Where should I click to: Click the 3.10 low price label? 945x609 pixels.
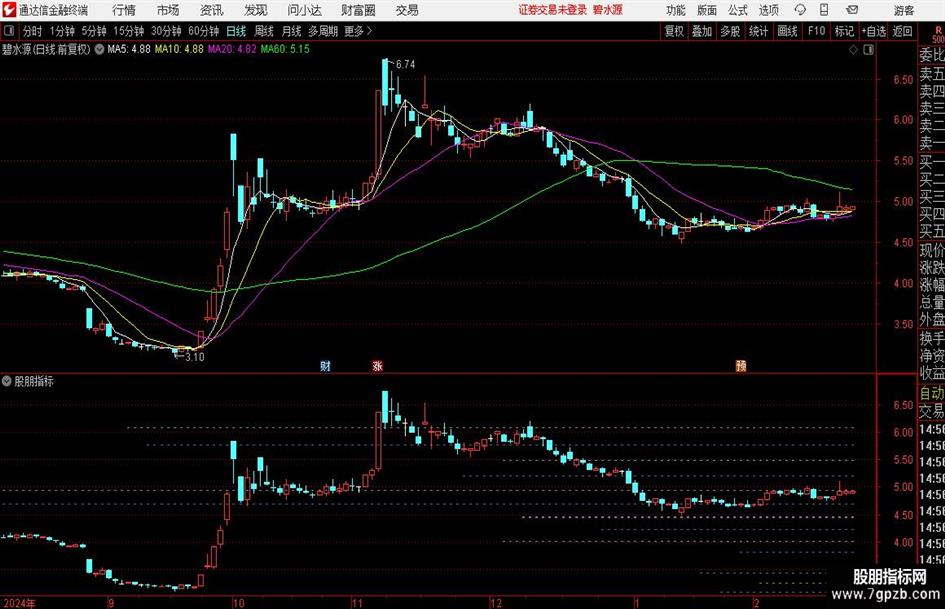tap(195, 357)
